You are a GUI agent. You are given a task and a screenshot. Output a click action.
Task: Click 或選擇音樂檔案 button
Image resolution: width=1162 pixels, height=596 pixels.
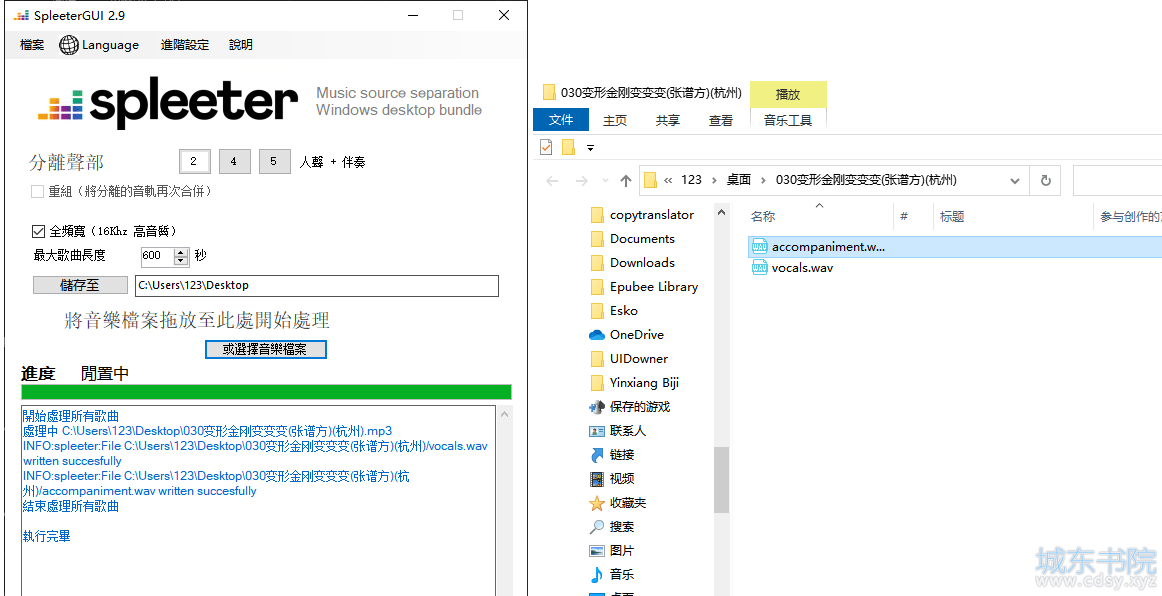[x=265, y=349]
